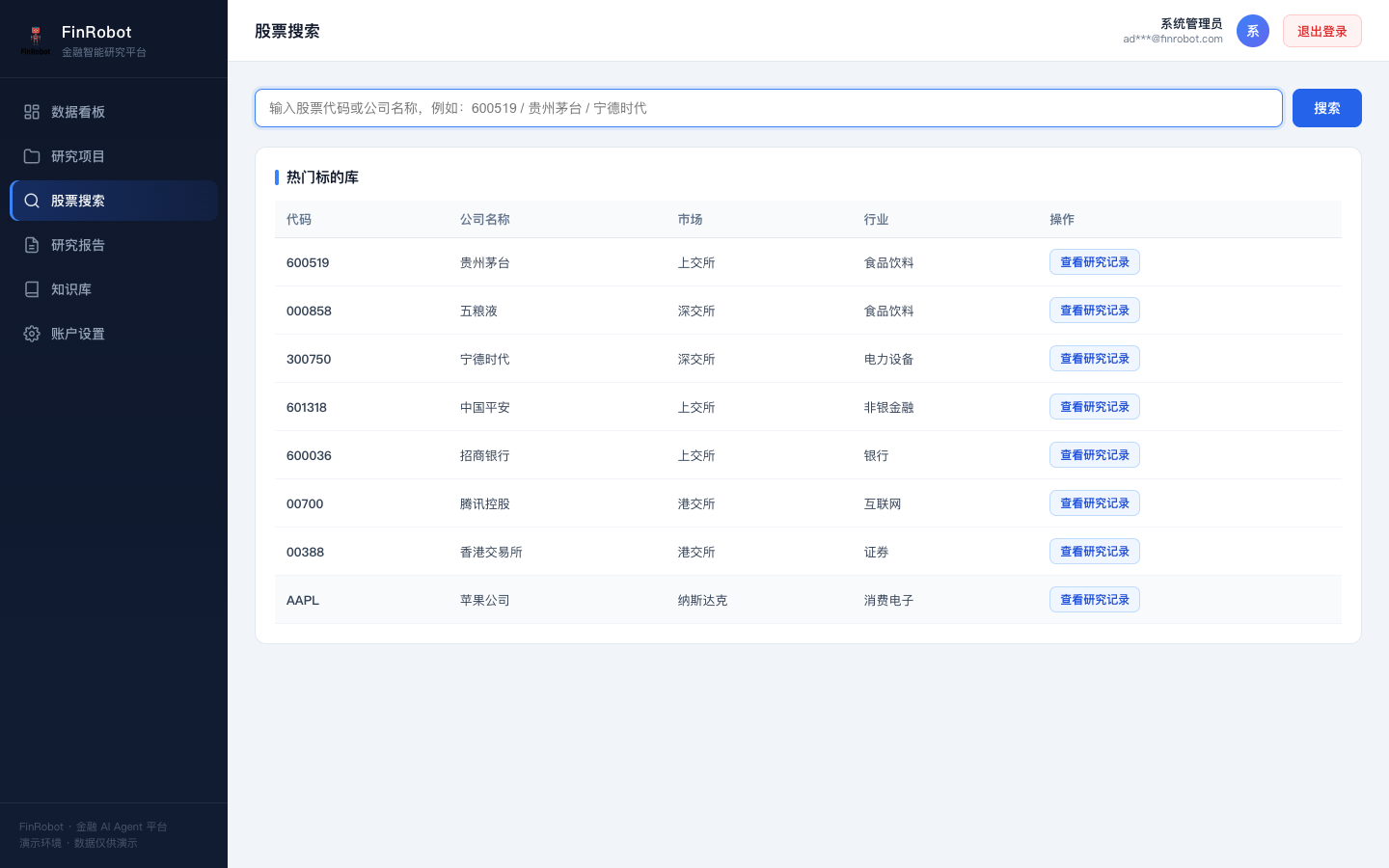
Task: Open 查看研究记录 for 宁德时代
Action: 1095,359
